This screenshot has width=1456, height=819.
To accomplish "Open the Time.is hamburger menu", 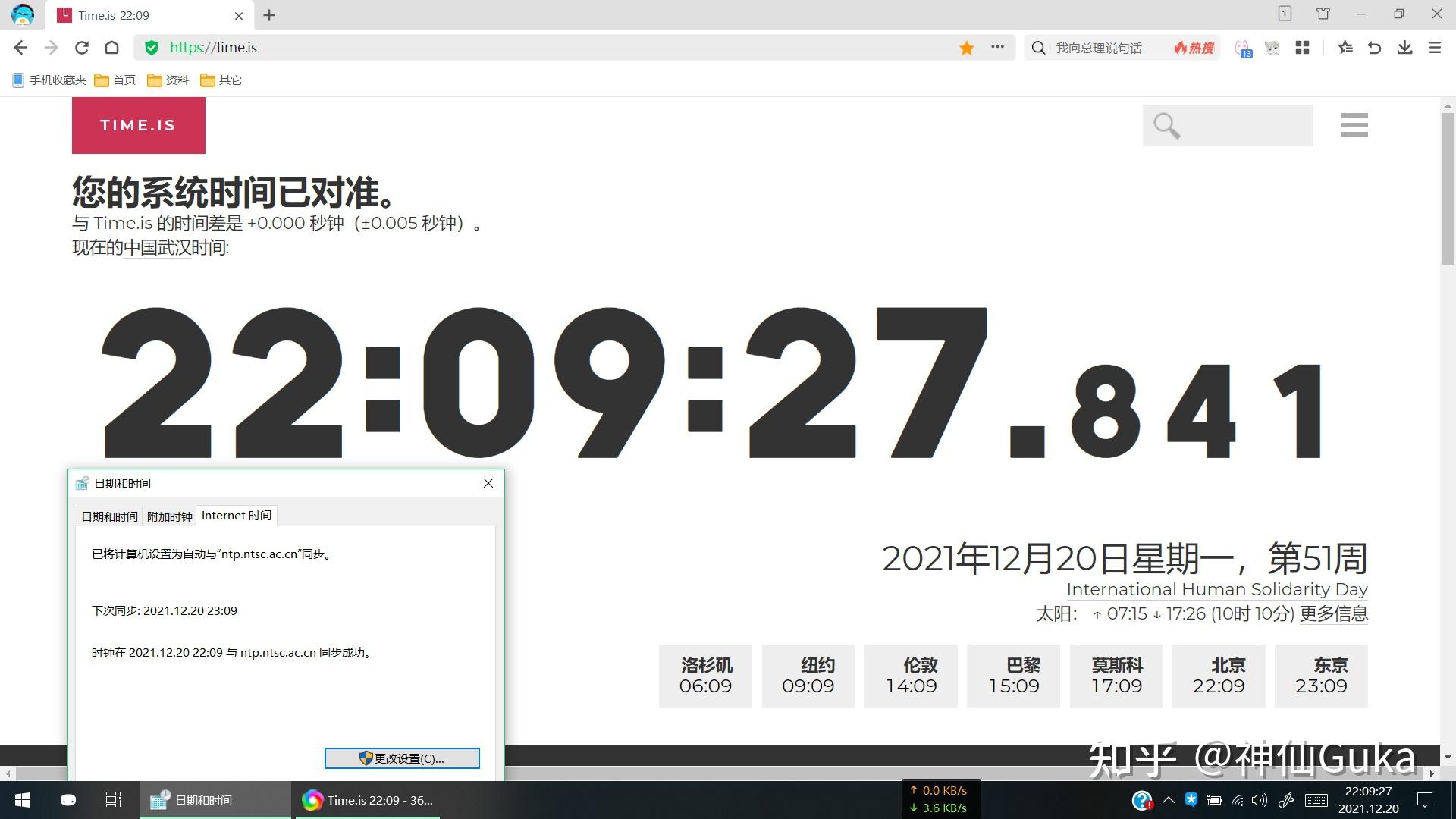I will 1354,125.
